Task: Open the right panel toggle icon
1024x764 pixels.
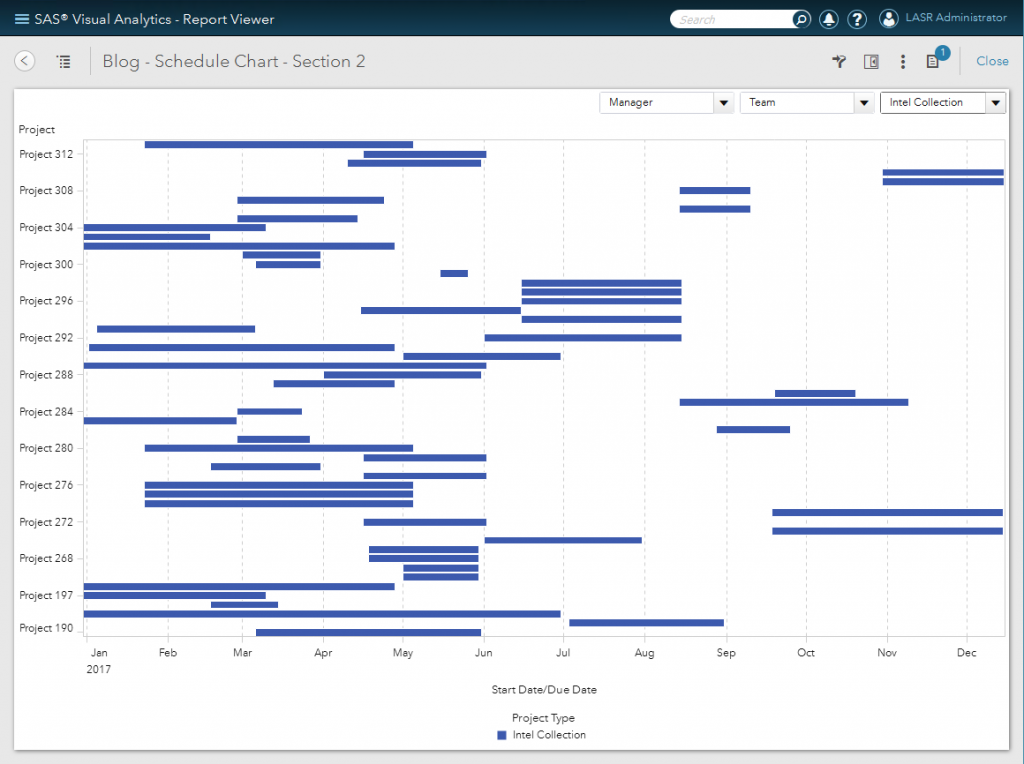Action: pos(871,61)
